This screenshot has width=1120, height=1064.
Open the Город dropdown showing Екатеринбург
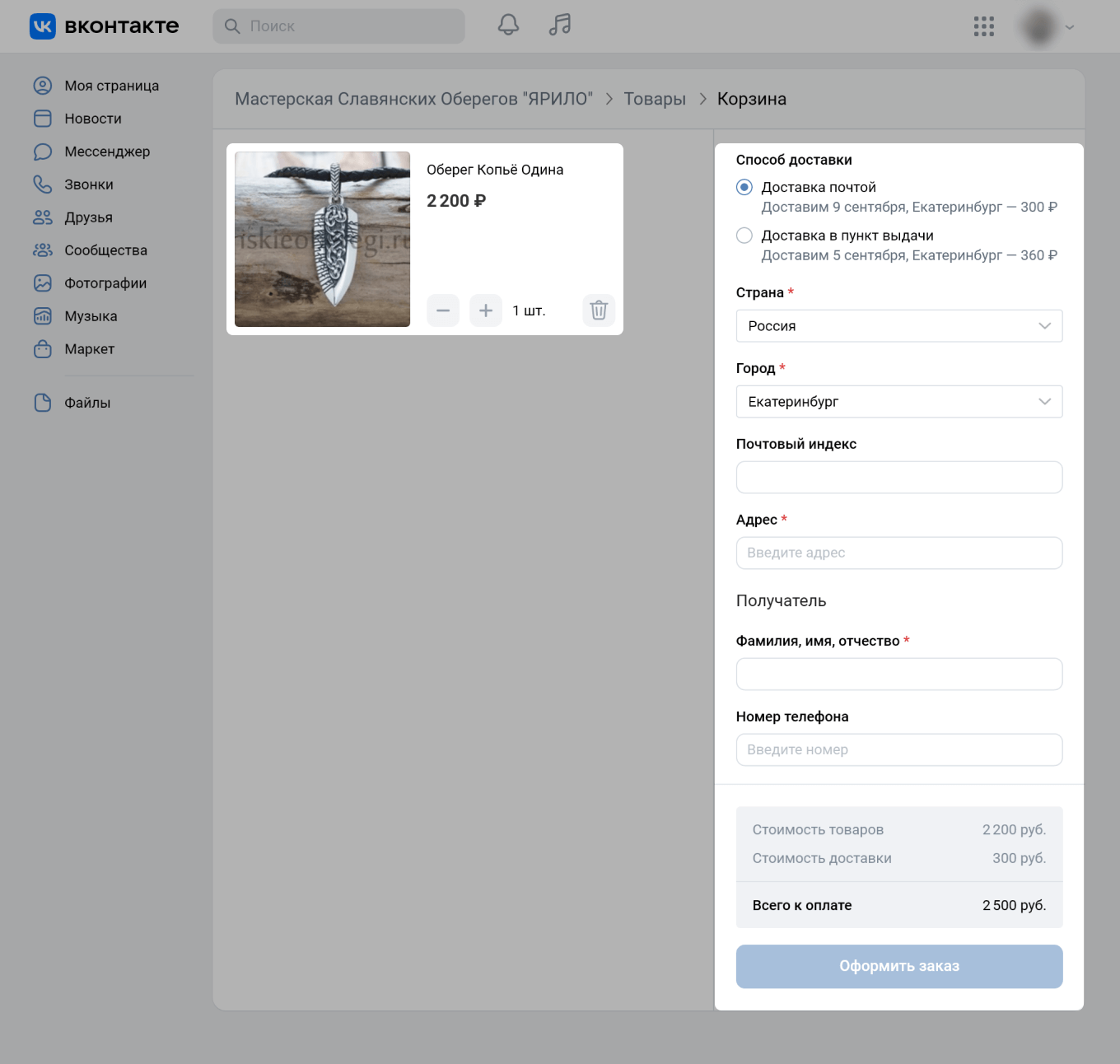[898, 402]
